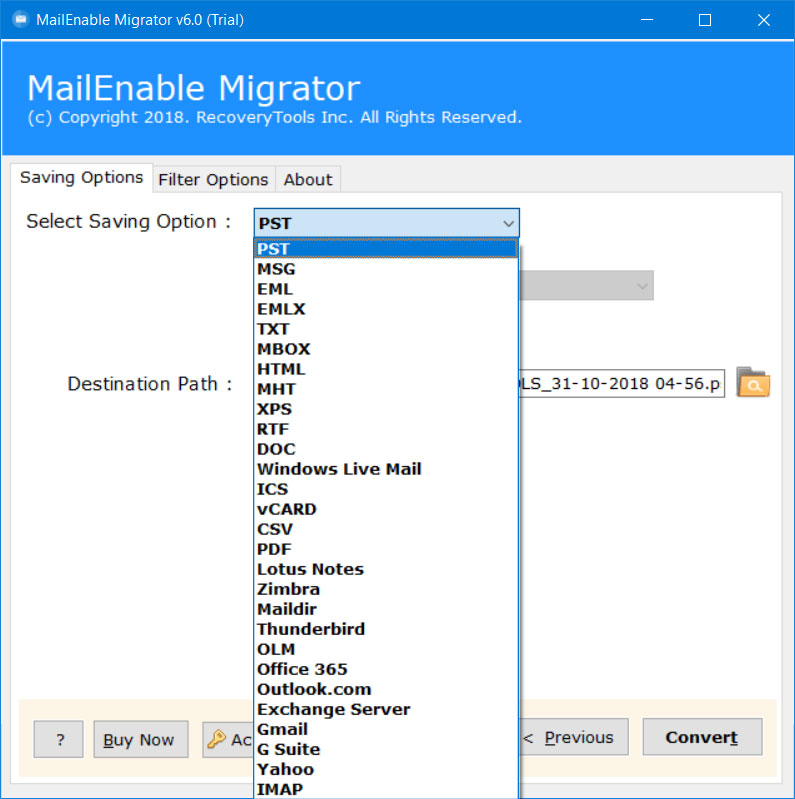Pick vCARD from the dropdown list
This screenshot has width=795, height=799.
click(x=386, y=509)
